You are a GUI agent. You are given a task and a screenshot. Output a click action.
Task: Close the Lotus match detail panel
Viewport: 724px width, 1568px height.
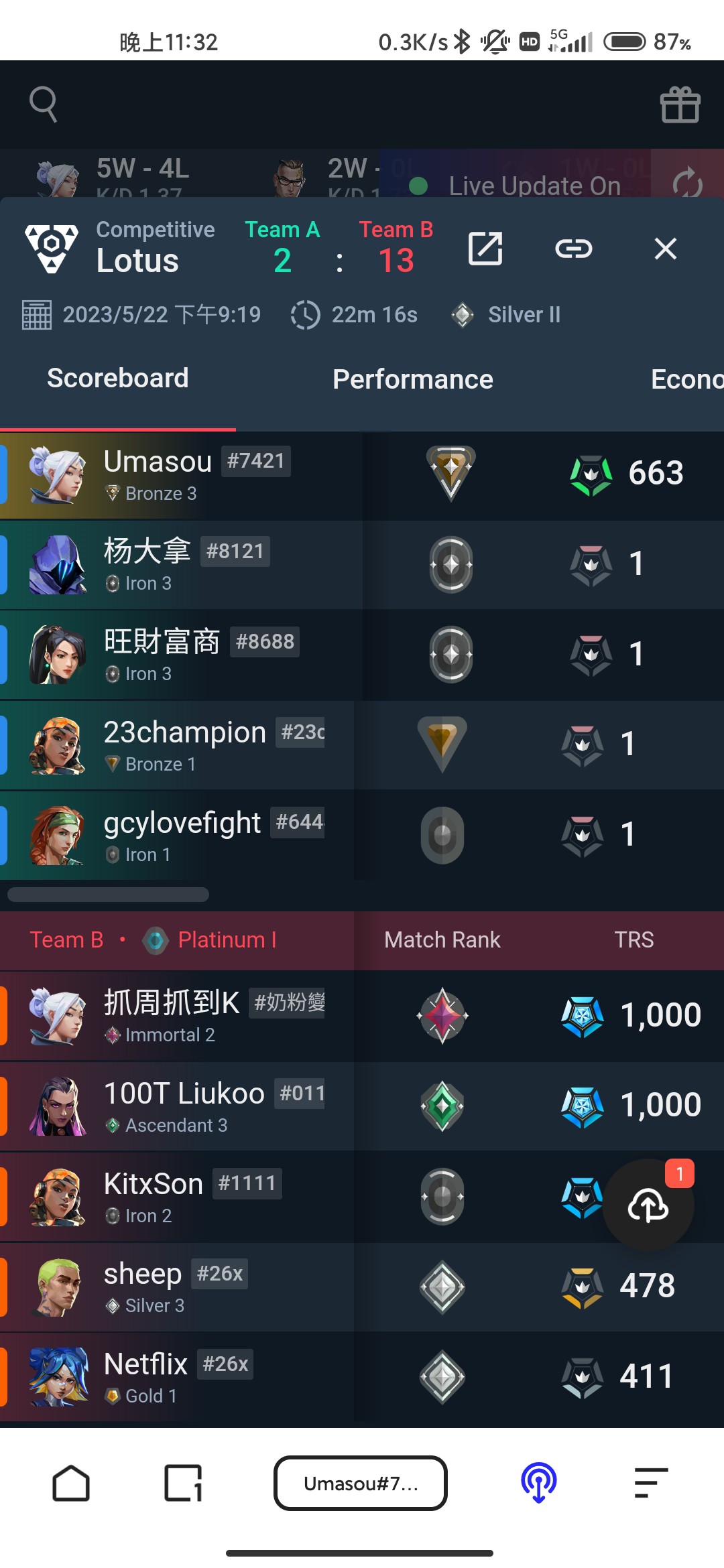click(x=666, y=249)
